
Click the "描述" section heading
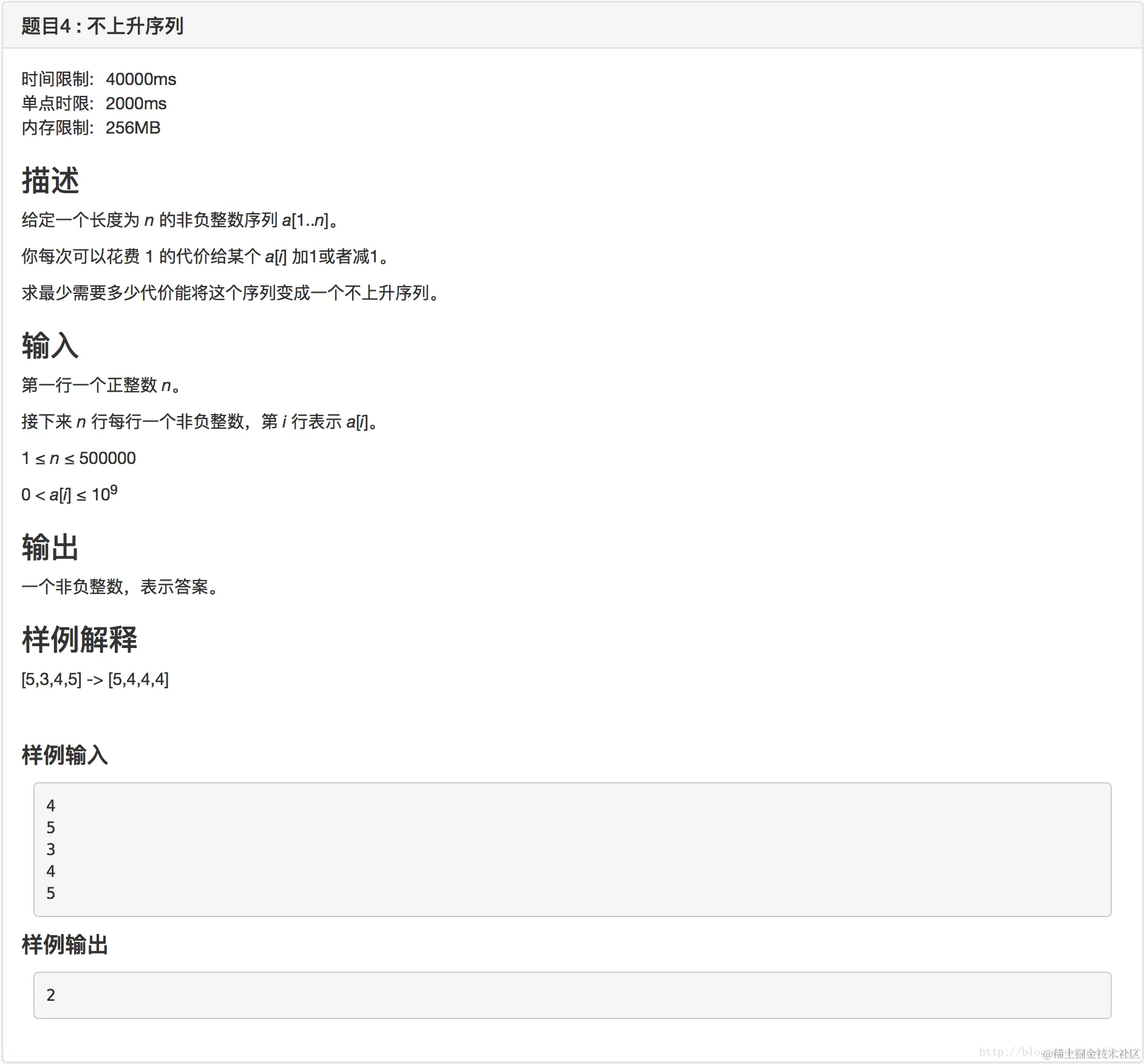[50, 180]
